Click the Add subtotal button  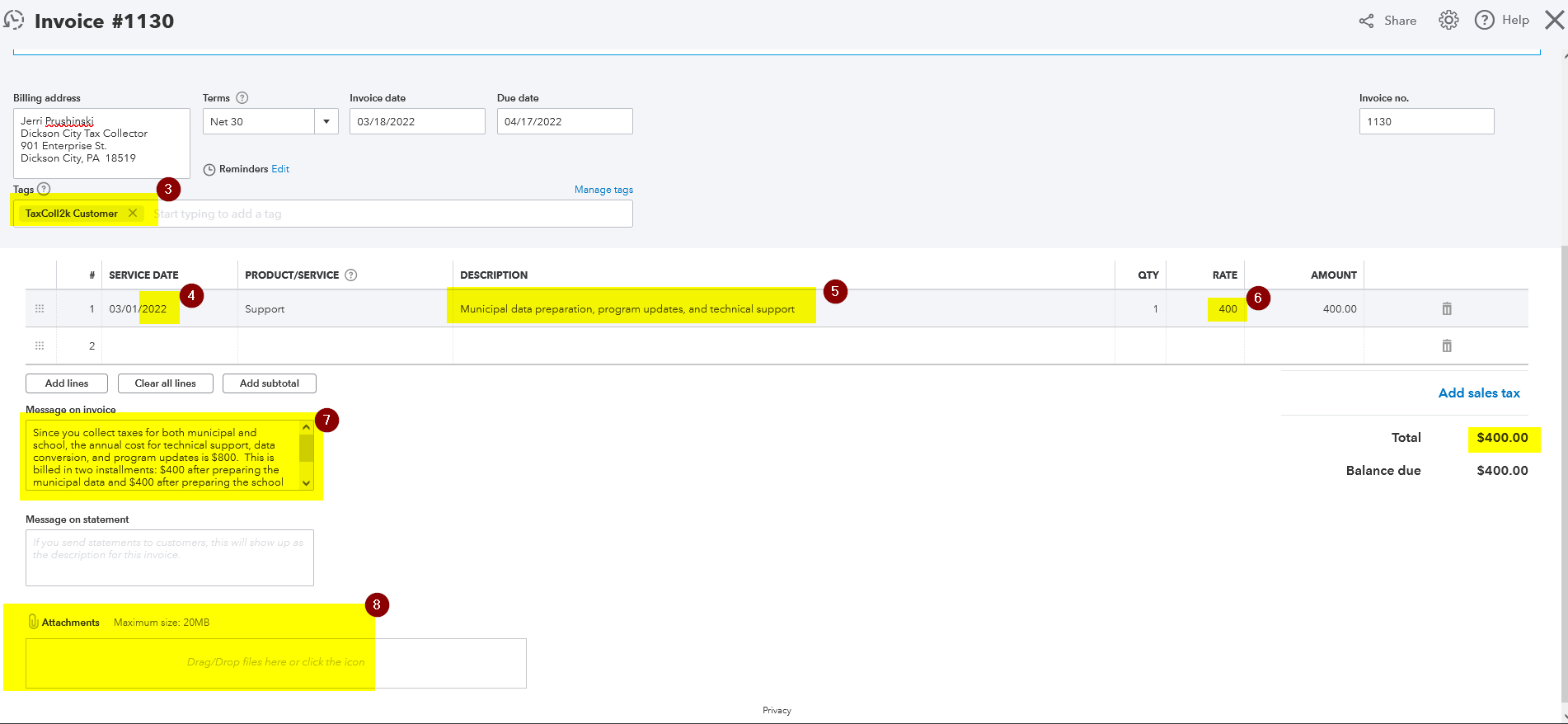pos(270,383)
